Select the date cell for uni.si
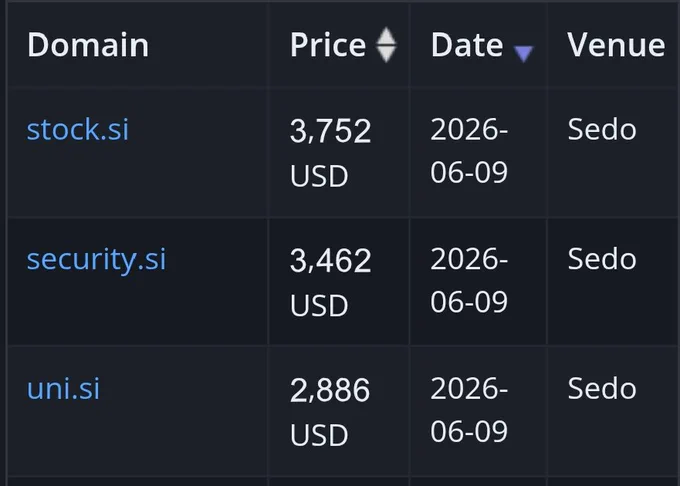The image size is (680, 486). pyautogui.click(x=469, y=409)
